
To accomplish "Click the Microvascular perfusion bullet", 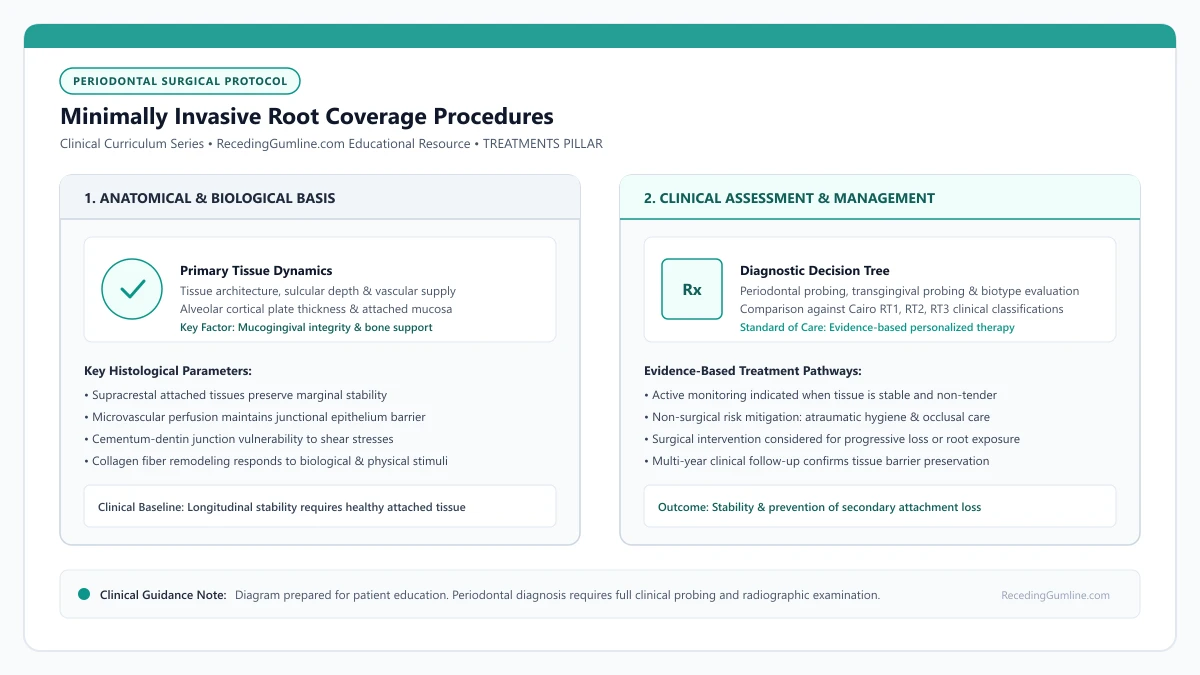I will click(x=255, y=417).
